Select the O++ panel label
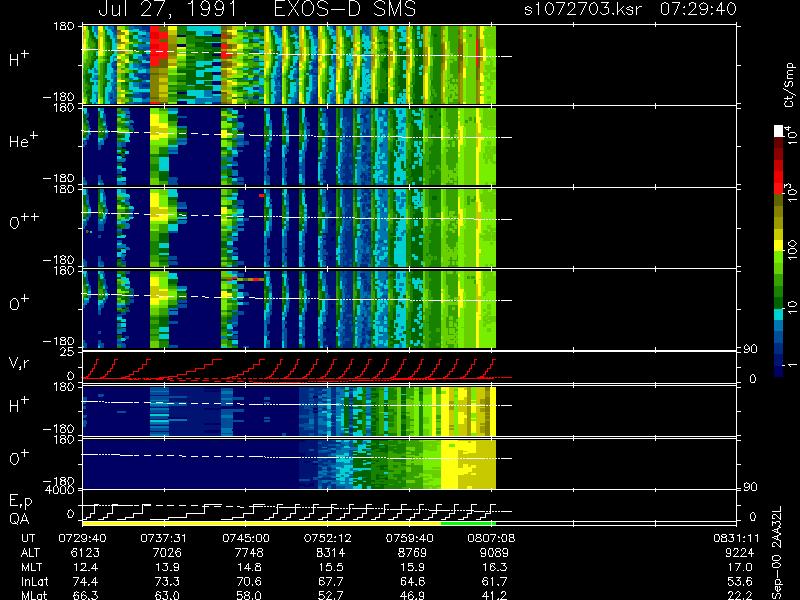The image size is (800, 600). pyautogui.click(x=24, y=221)
